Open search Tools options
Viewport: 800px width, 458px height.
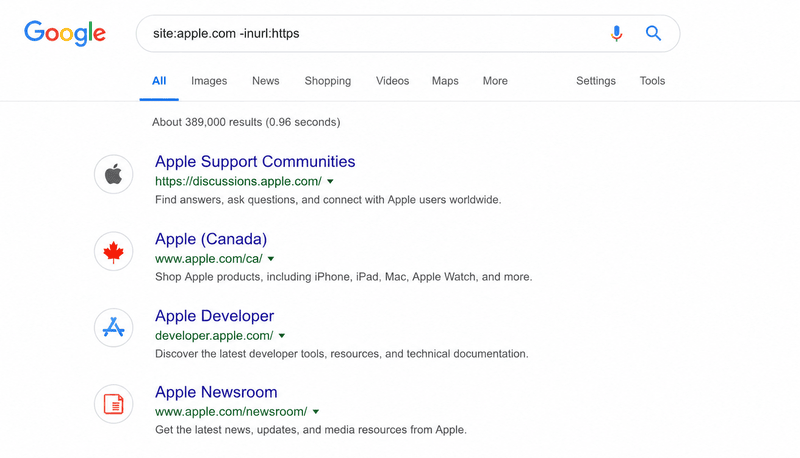click(653, 81)
